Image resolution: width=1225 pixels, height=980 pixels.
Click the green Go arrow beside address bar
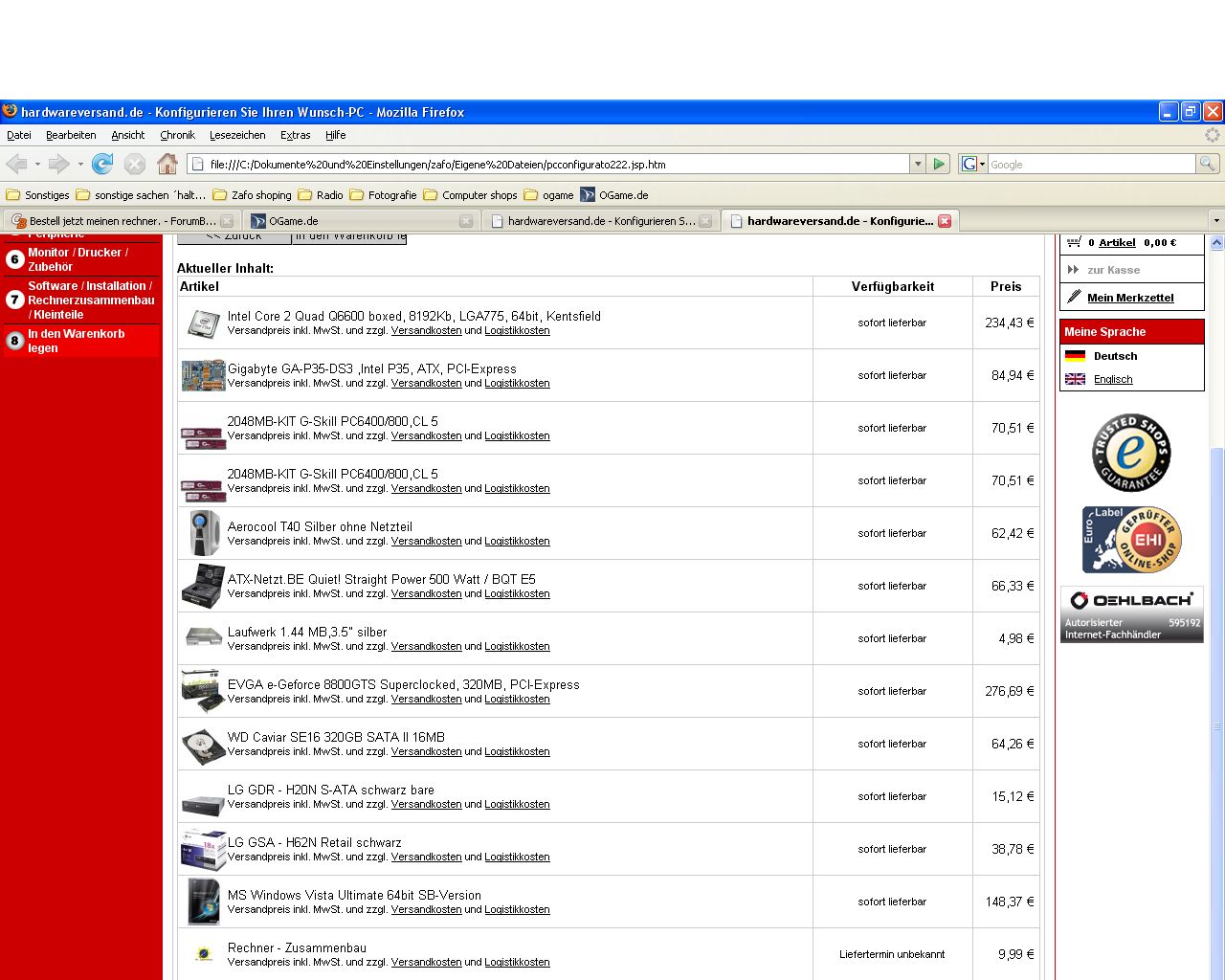[939, 164]
